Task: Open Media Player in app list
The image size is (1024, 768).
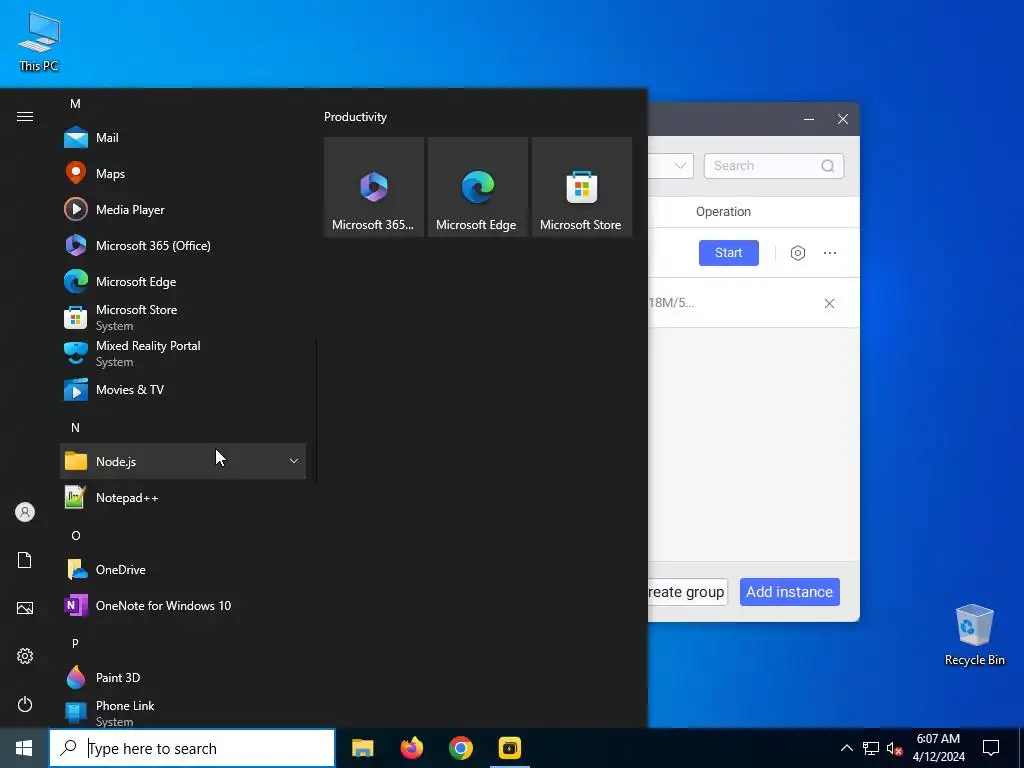Action: tap(183, 210)
